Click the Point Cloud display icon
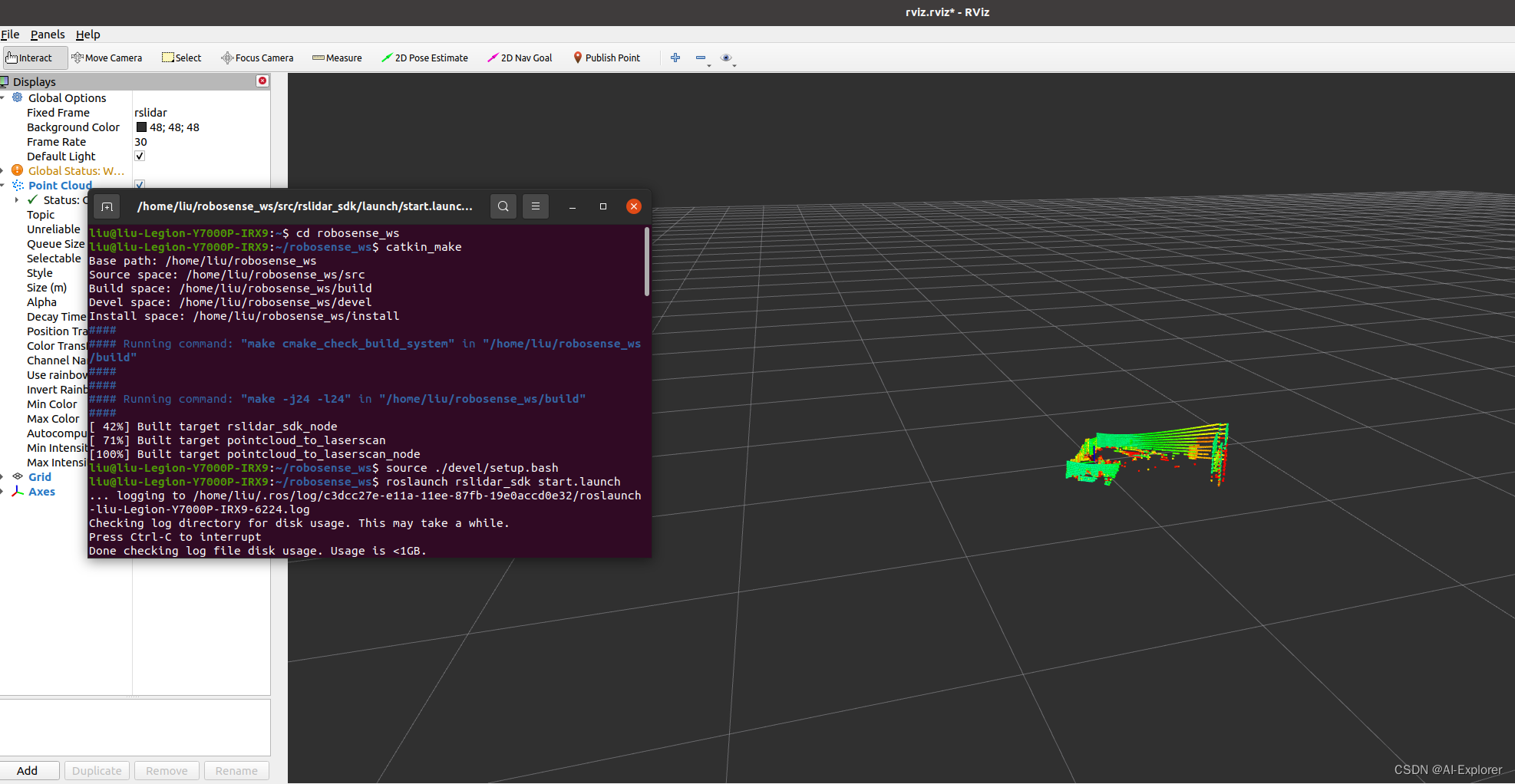The width and height of the screenshot is (1515, 784). (18, 185)
